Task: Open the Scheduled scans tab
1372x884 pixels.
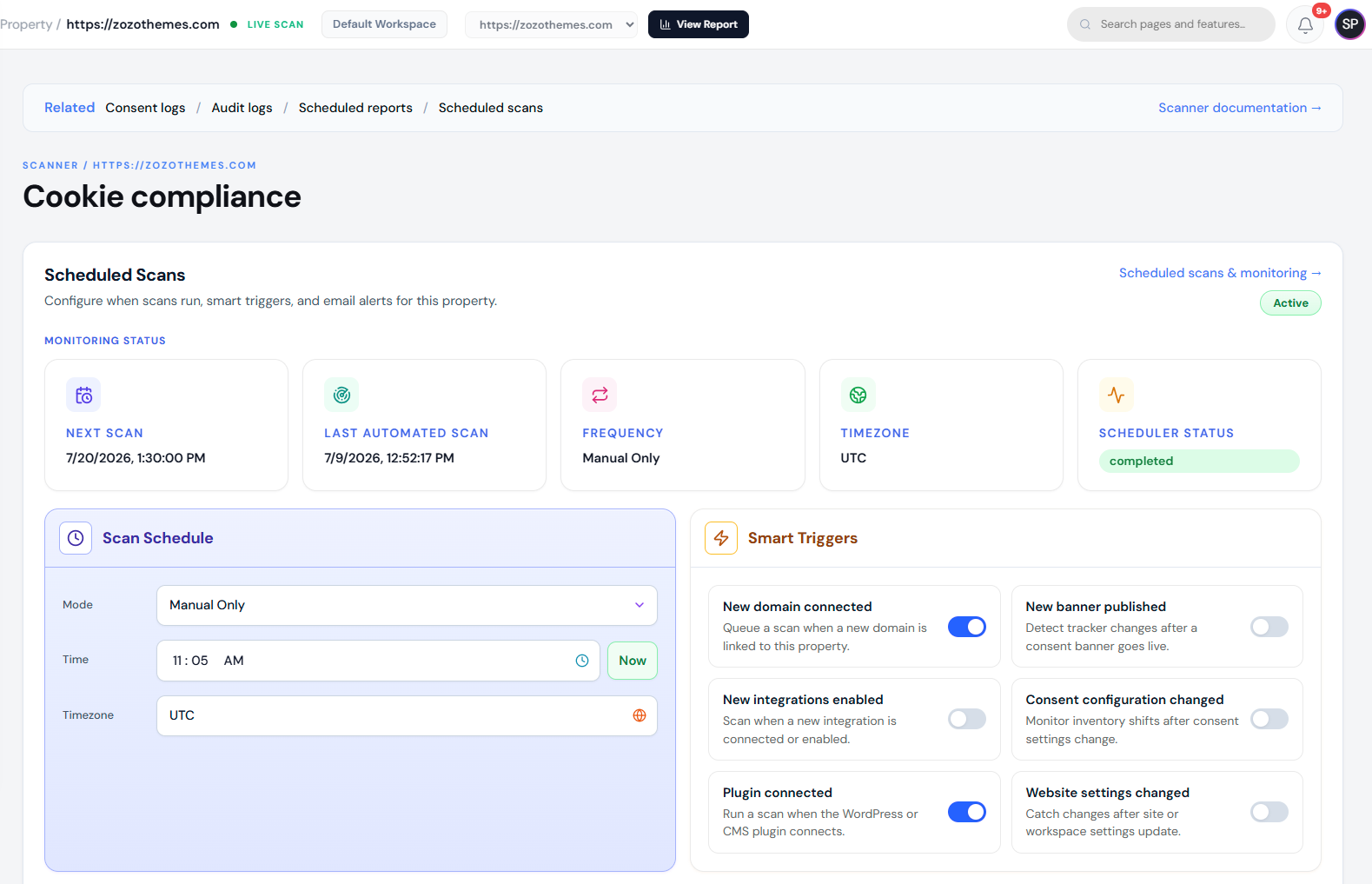Action: [x=490, y=108]
